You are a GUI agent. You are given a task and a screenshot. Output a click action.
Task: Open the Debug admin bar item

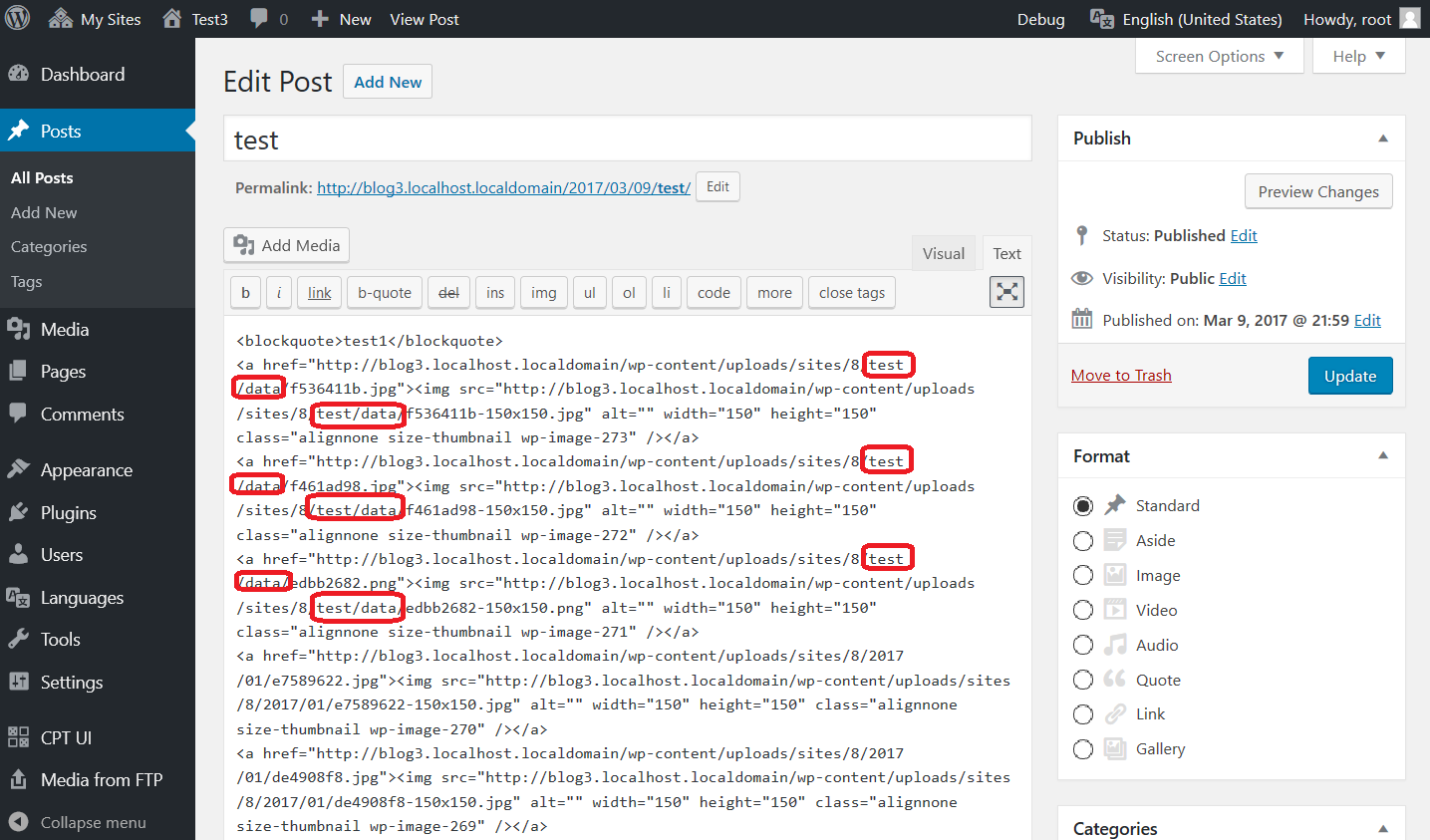click(x=1040, y=19)
